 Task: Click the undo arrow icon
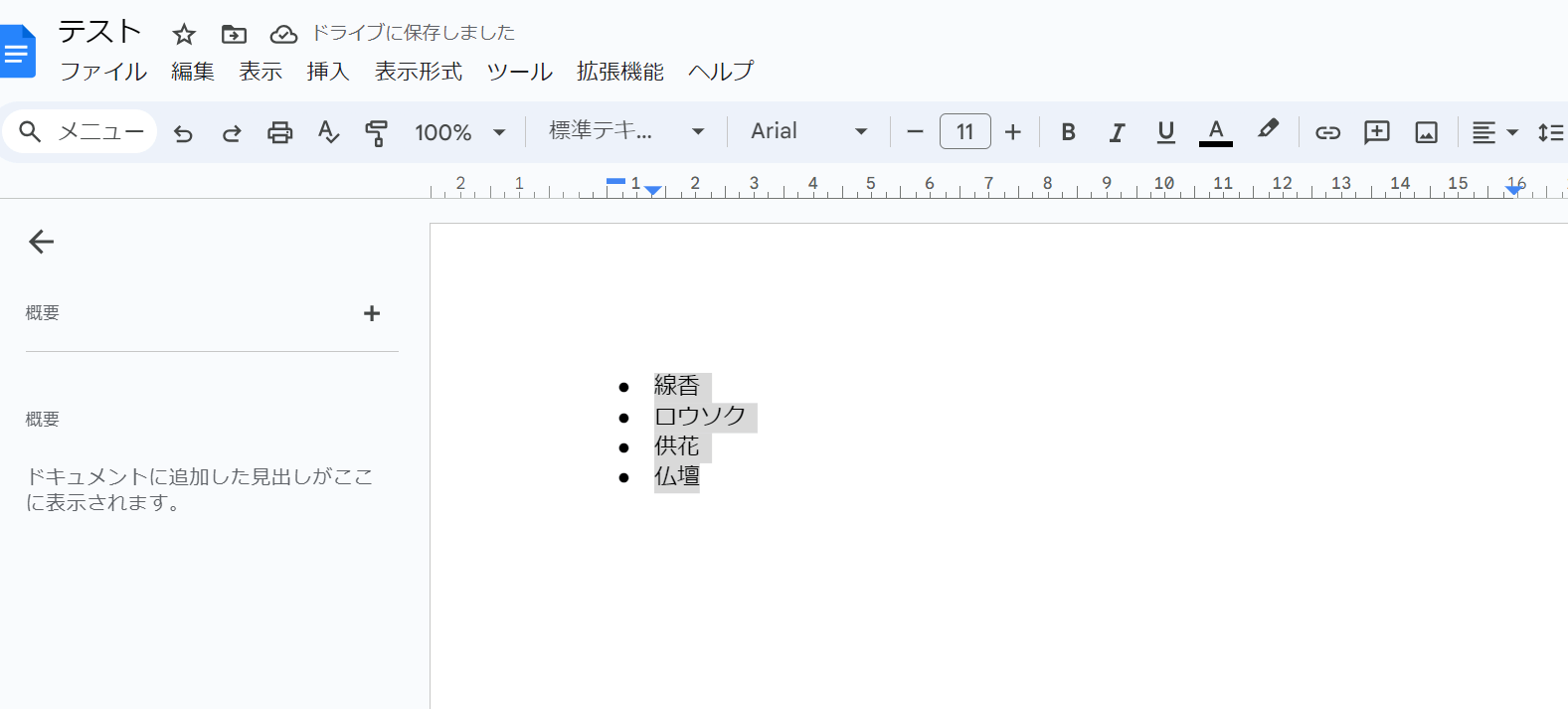(x=183, y=132)
